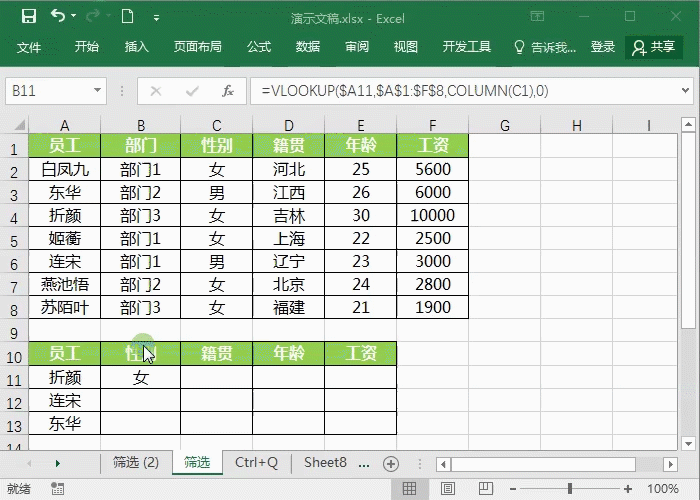The height and width of the screenshot is (500, 700).
Task: Click the 工资 header in row 1
Action: pos(432,146)
